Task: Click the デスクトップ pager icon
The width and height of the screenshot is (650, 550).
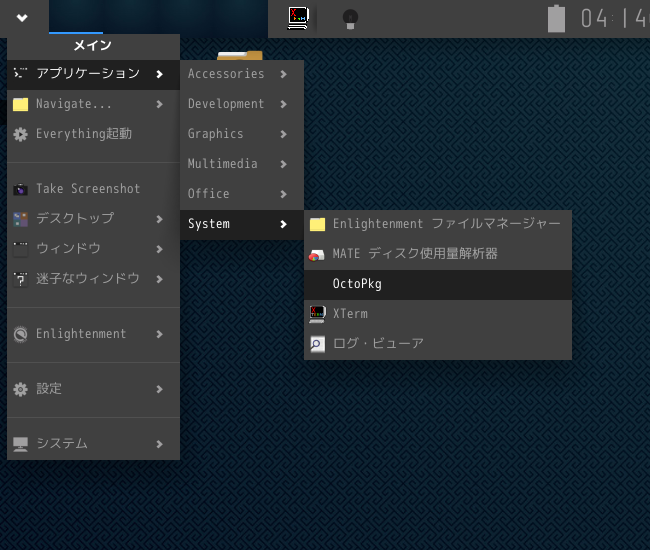Action: [20, 219]
